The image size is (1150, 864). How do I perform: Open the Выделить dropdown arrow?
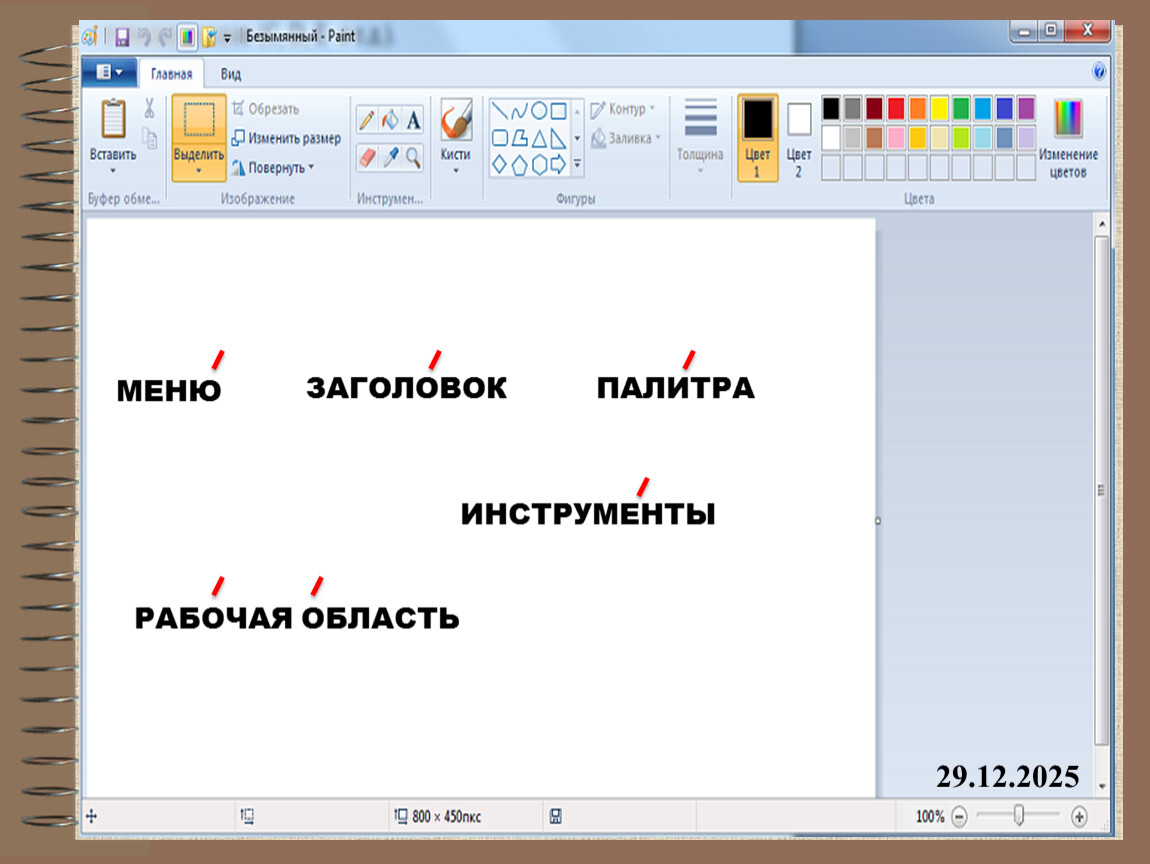(198, 171)
